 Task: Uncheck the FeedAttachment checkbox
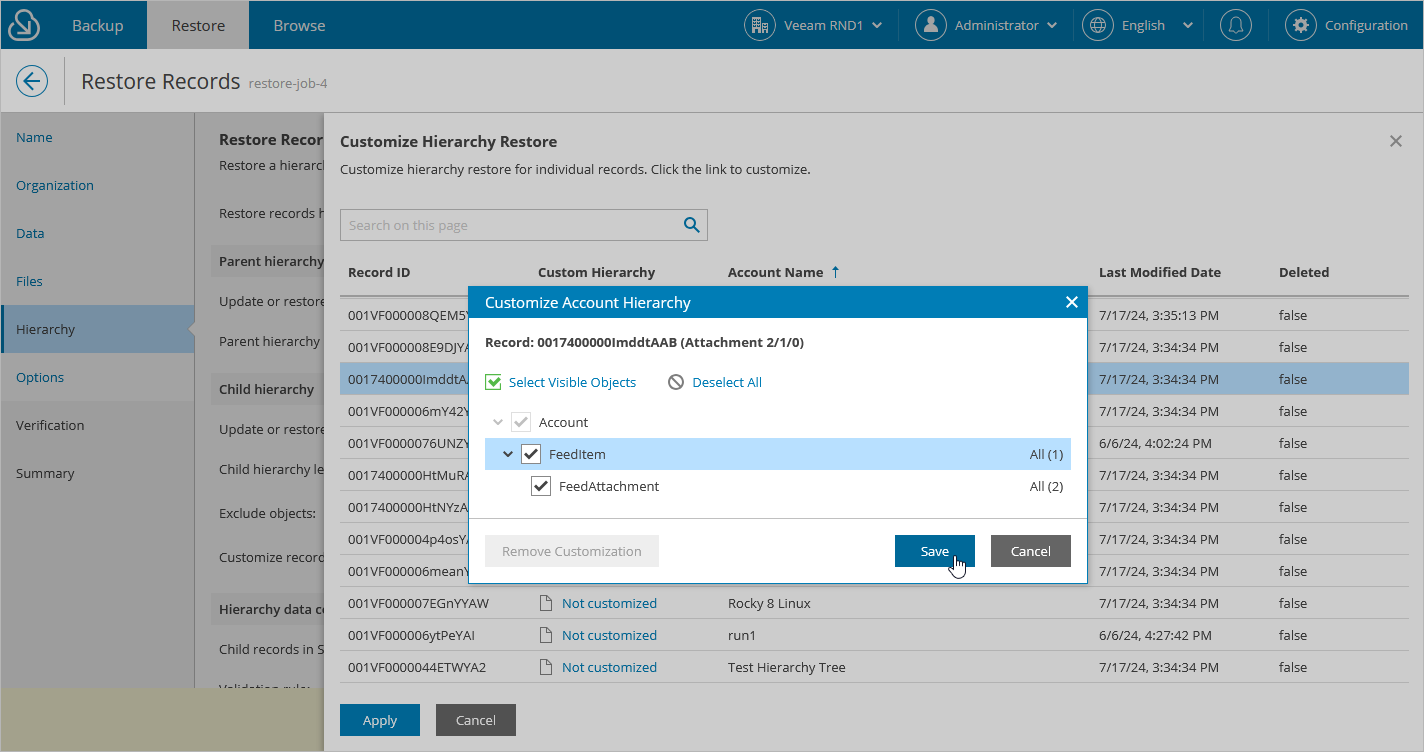[541, 486]
